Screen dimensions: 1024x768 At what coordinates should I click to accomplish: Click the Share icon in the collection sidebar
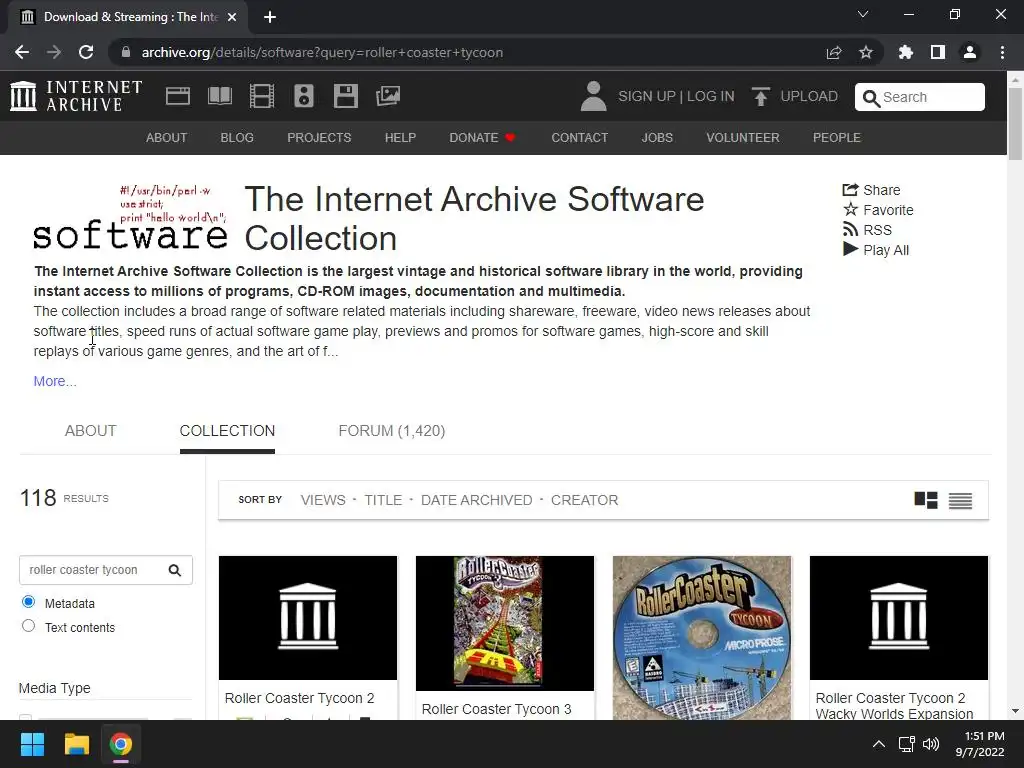pyautogui.click(x=850, y=190)
